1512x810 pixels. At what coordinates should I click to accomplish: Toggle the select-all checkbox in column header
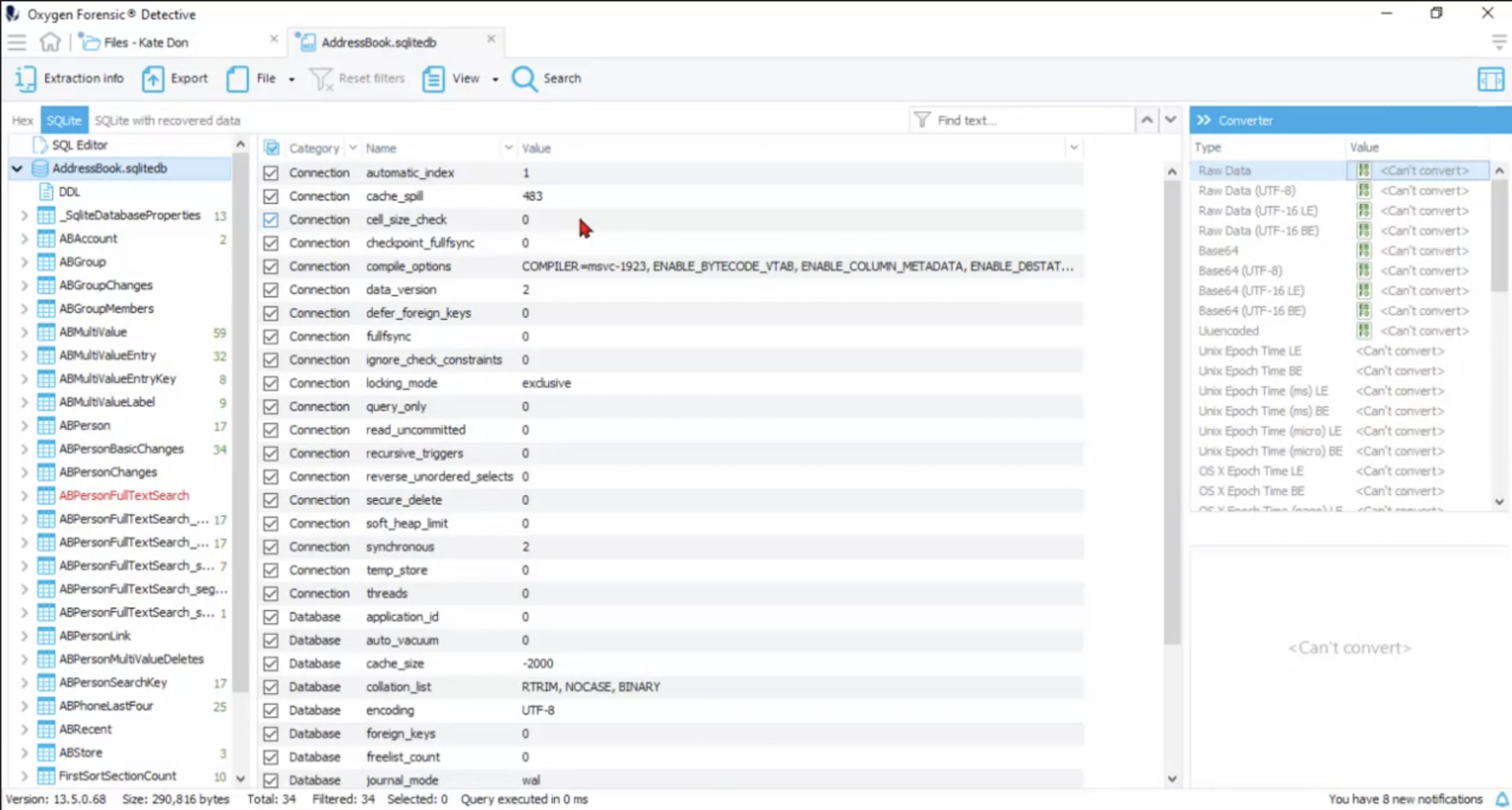click(x=270, y=148)
